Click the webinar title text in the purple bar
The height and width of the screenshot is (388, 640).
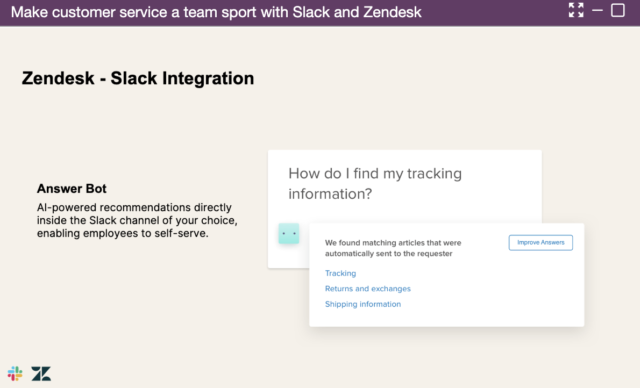tap(216, 12)
